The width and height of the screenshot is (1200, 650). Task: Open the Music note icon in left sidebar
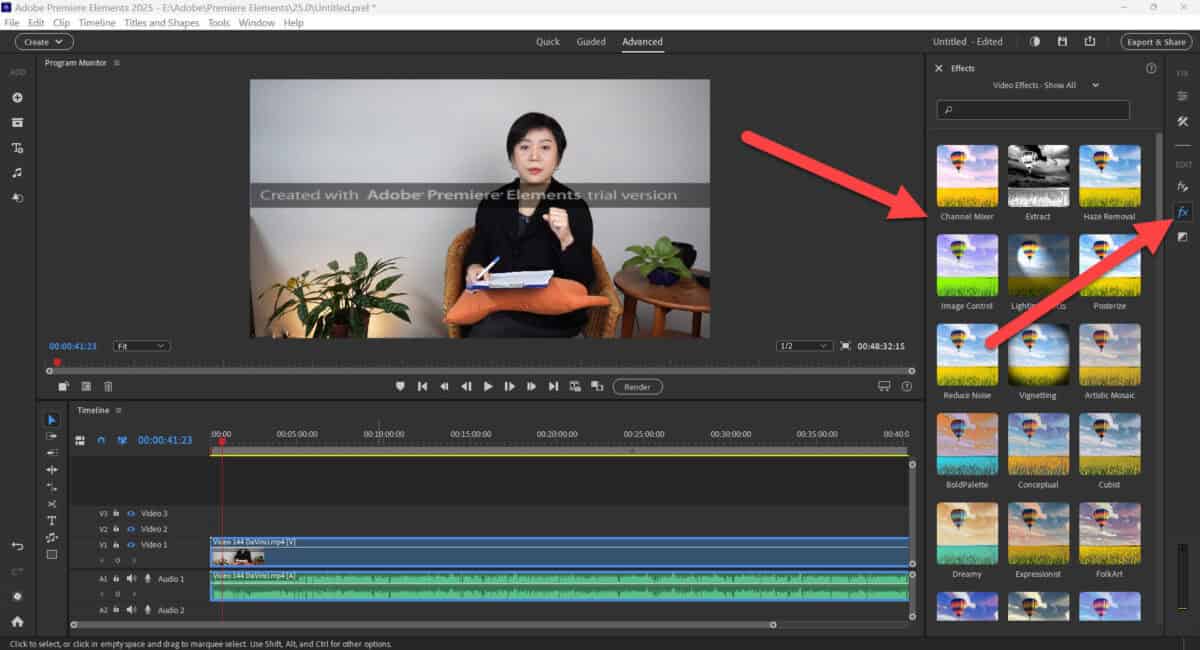coord(17,172)
